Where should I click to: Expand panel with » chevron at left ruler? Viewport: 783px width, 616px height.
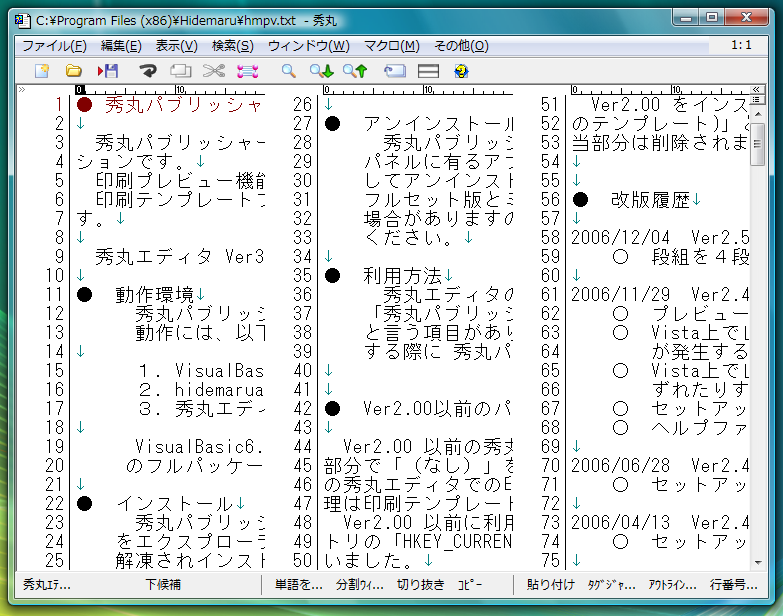[x=21, y=89]
